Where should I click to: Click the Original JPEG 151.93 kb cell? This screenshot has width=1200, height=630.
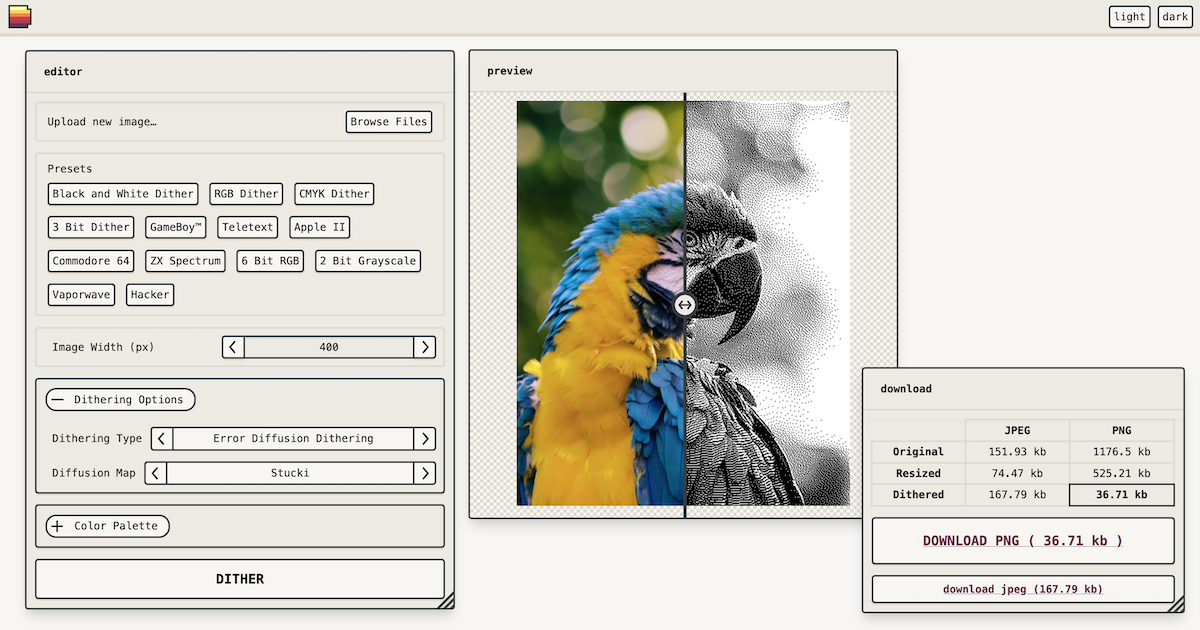(1017, 452)
